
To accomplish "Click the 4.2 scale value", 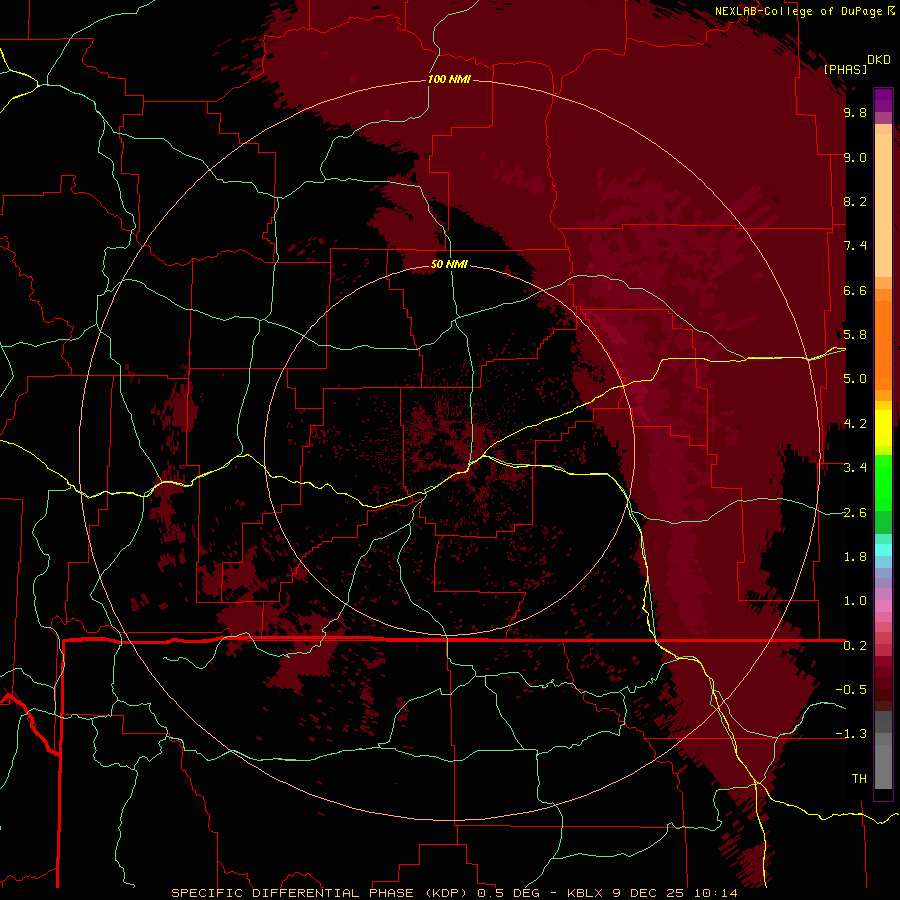I will tap(855, 424).
